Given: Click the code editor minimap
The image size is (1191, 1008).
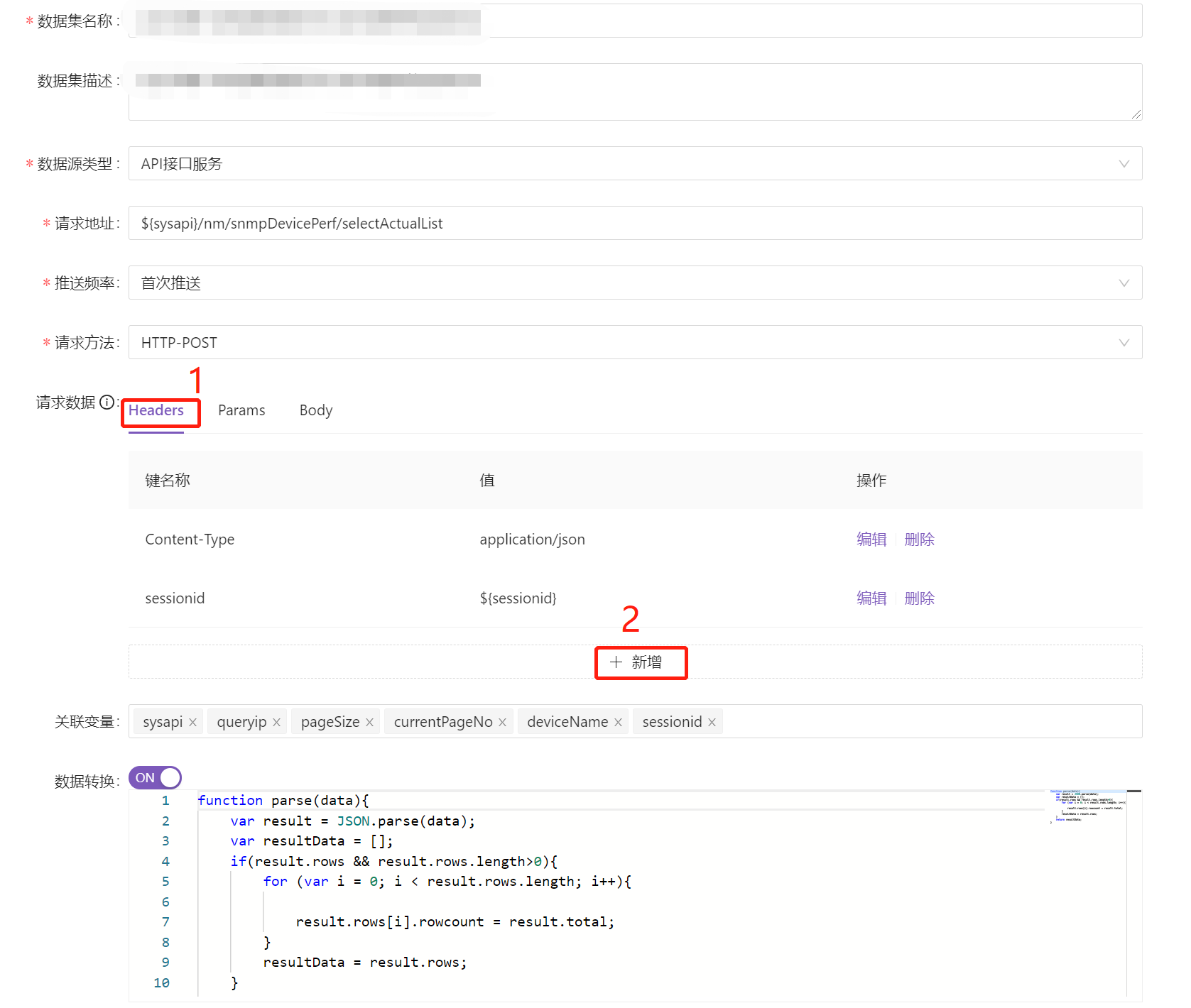Looking at the screenshot, I should (x=1088, y=806).
